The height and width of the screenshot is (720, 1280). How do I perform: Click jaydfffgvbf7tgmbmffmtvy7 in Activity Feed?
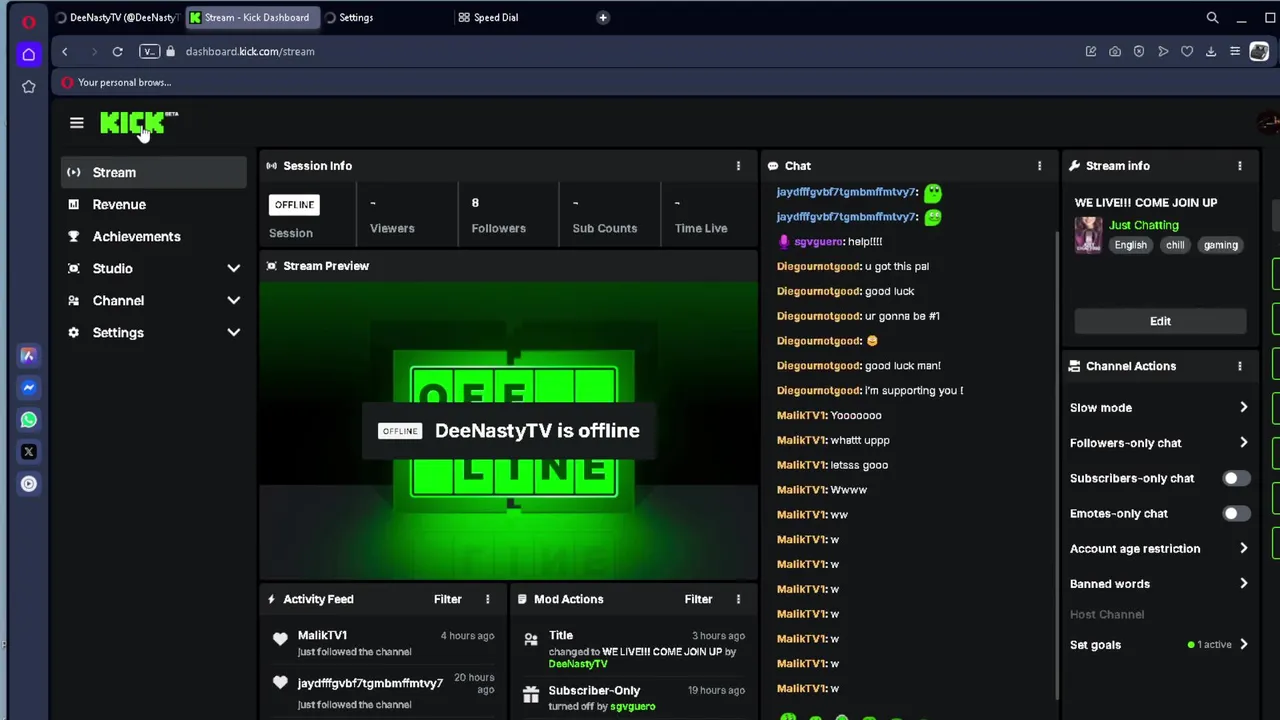(x=370, y=683)
